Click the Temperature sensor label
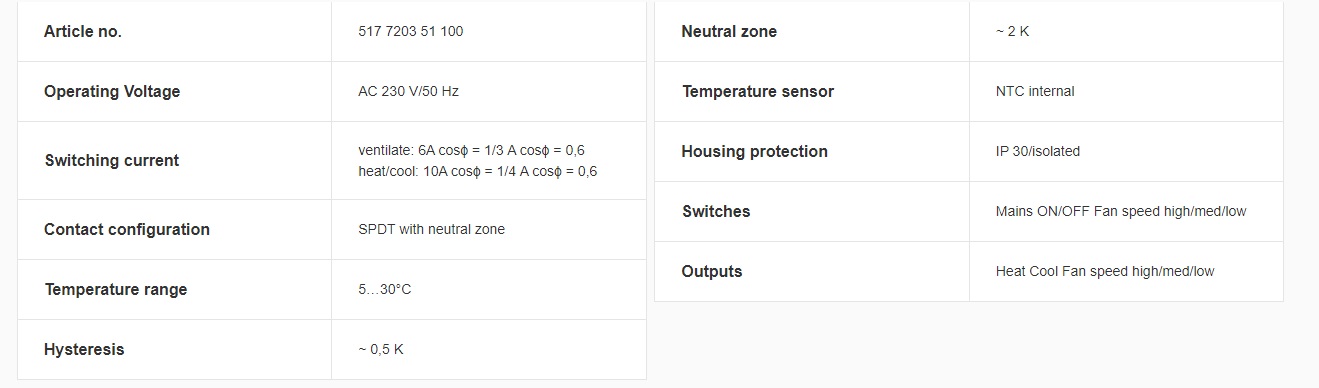The height and width of the screenshot is (388, 1319). pos(758,91)
